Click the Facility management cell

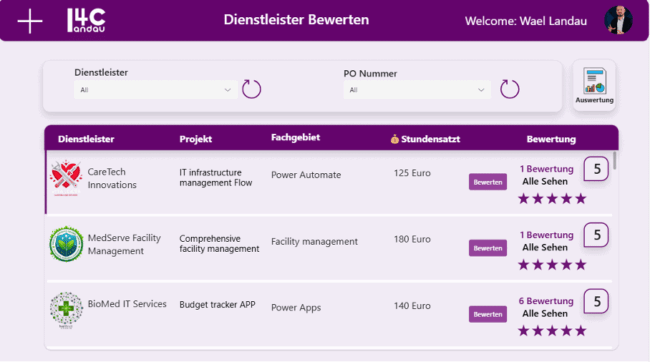coord(314,241)
